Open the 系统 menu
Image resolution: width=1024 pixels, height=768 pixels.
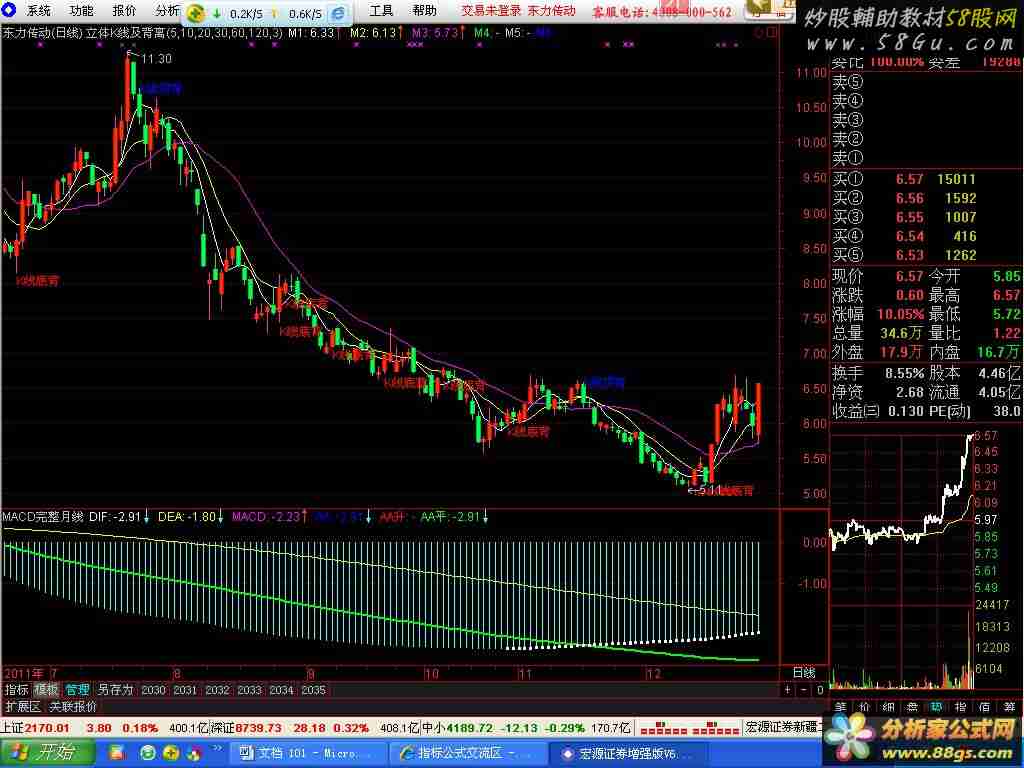(39, 10)
